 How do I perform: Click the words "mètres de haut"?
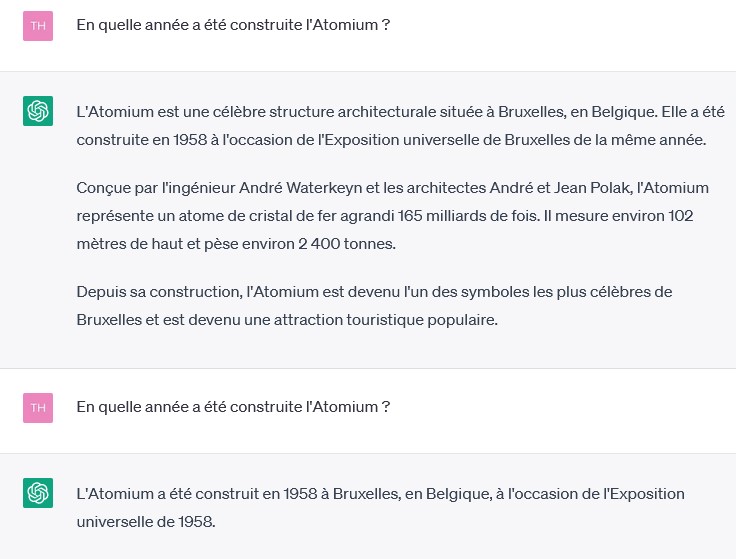click(x=127, y=243)
